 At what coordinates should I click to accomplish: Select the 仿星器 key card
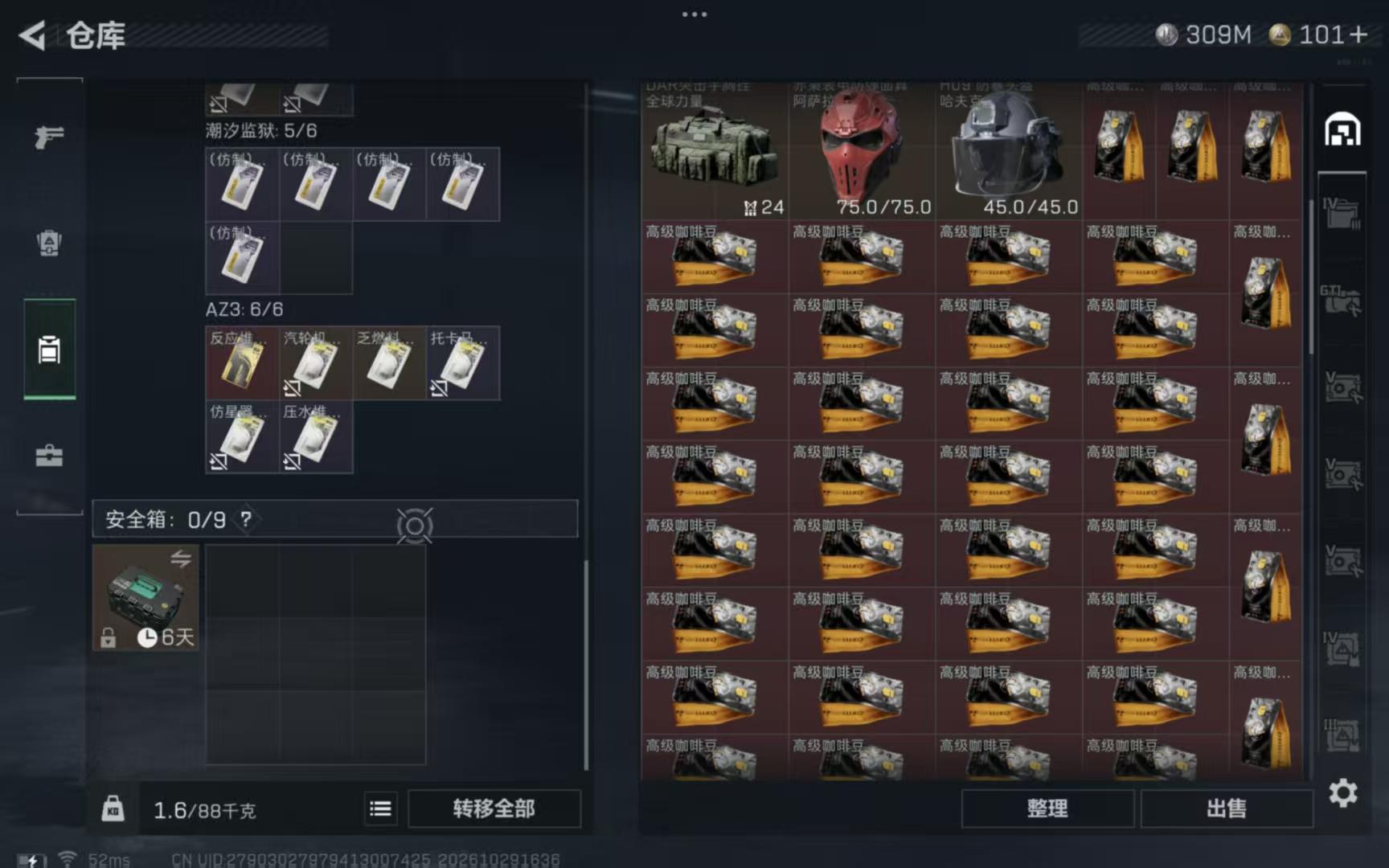[x=243, y=436]
